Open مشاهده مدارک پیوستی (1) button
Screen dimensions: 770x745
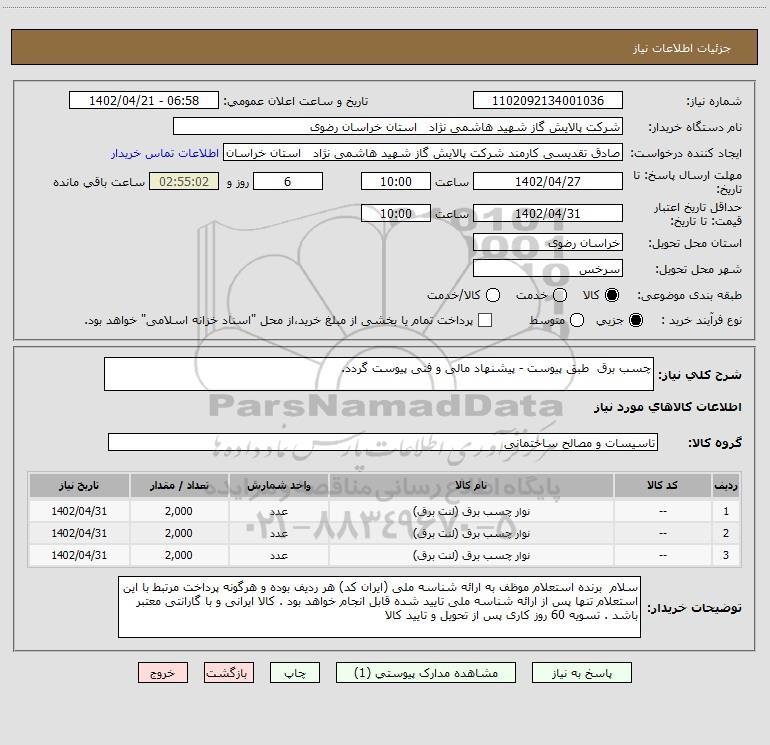(426, 673)
